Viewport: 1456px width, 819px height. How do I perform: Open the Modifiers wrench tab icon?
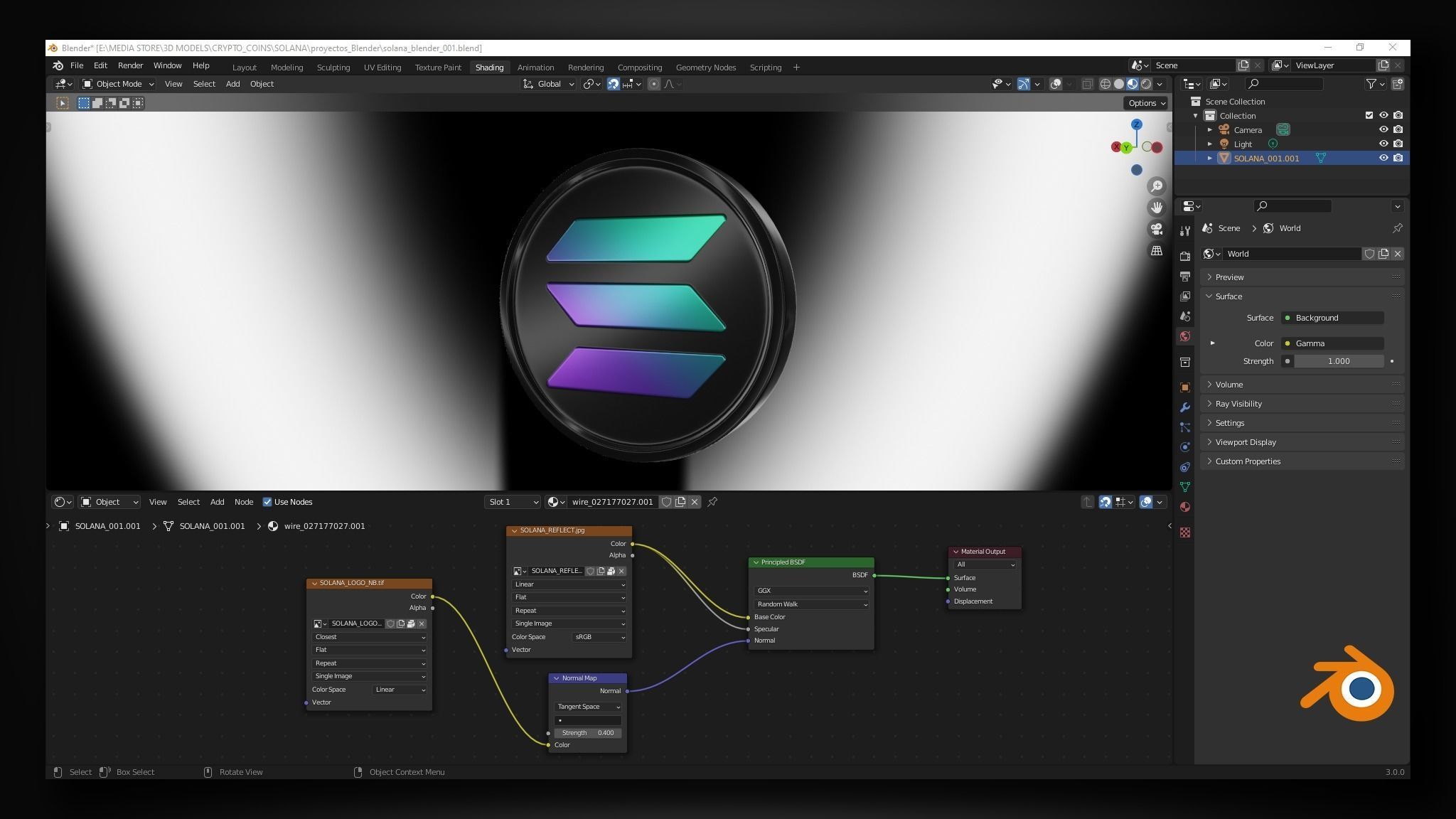tap(1184, 407)
